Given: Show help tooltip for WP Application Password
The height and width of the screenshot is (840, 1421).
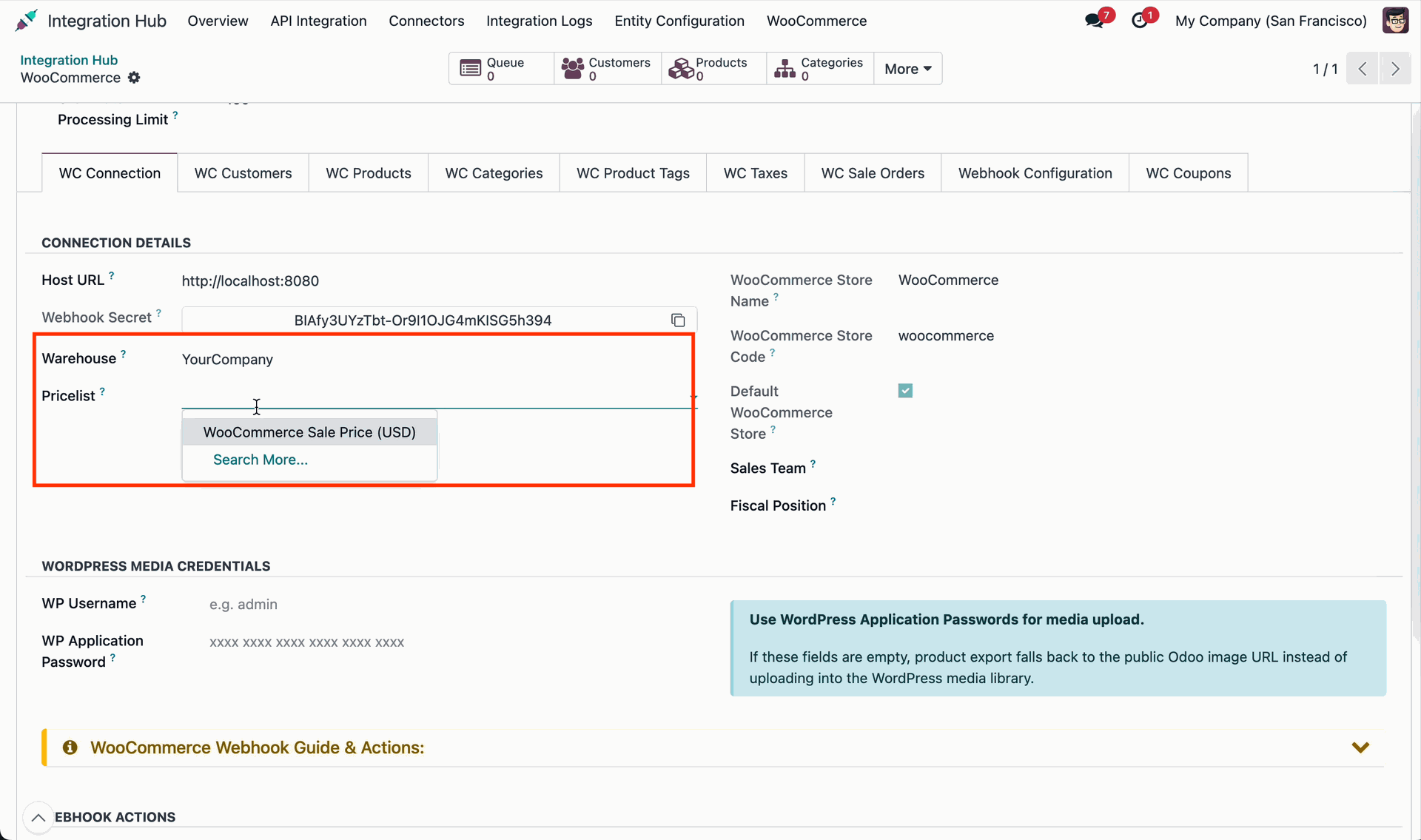Looking at the screenshot, I should [112, 657].
